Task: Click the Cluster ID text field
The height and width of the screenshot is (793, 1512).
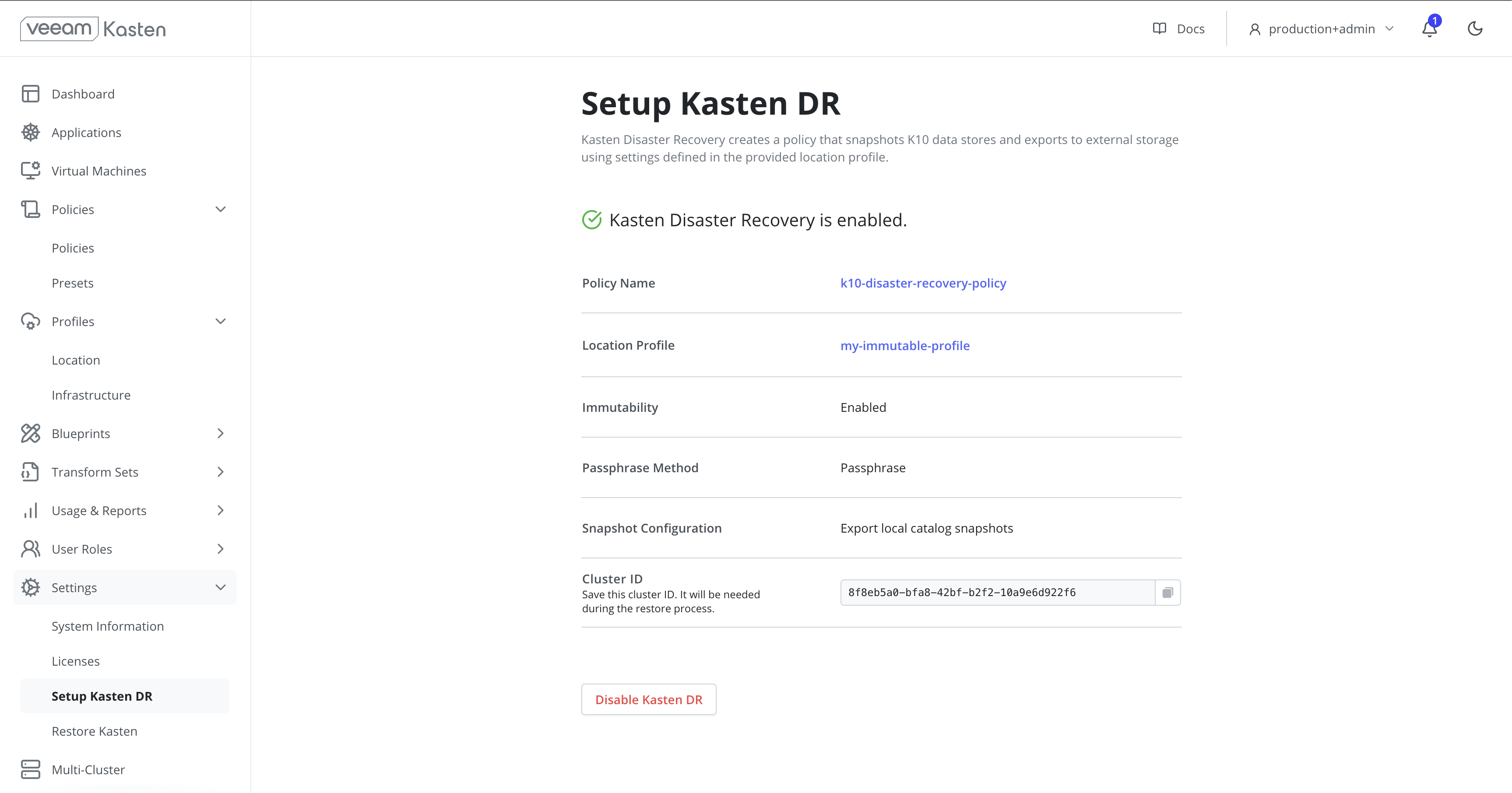Action: [998, 593]
